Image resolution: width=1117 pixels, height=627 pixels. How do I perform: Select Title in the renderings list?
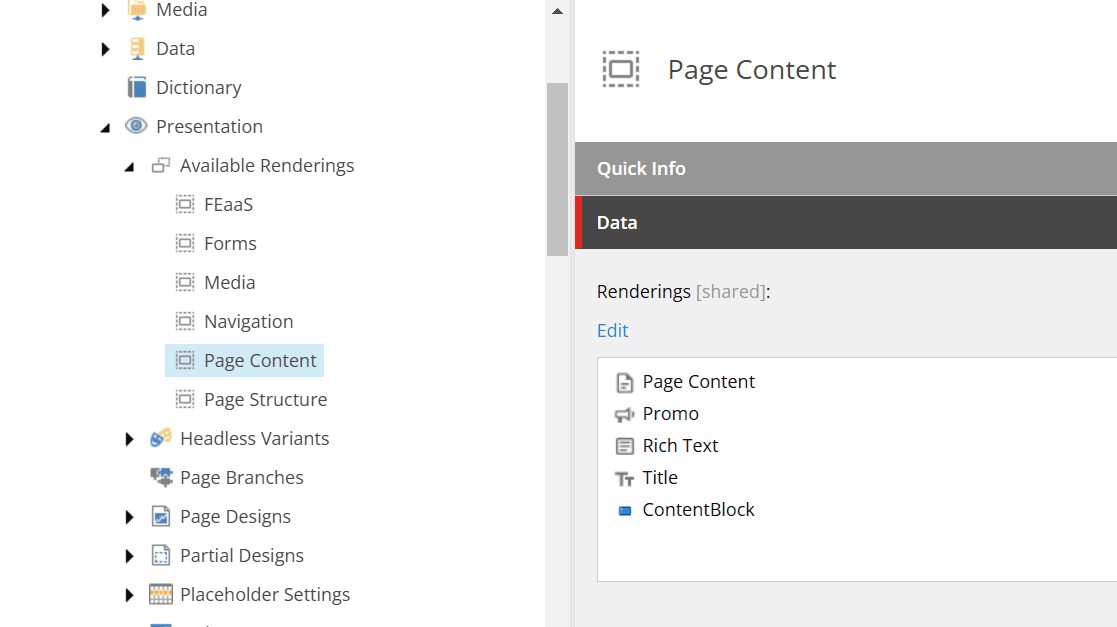click(x=660, y=478)
